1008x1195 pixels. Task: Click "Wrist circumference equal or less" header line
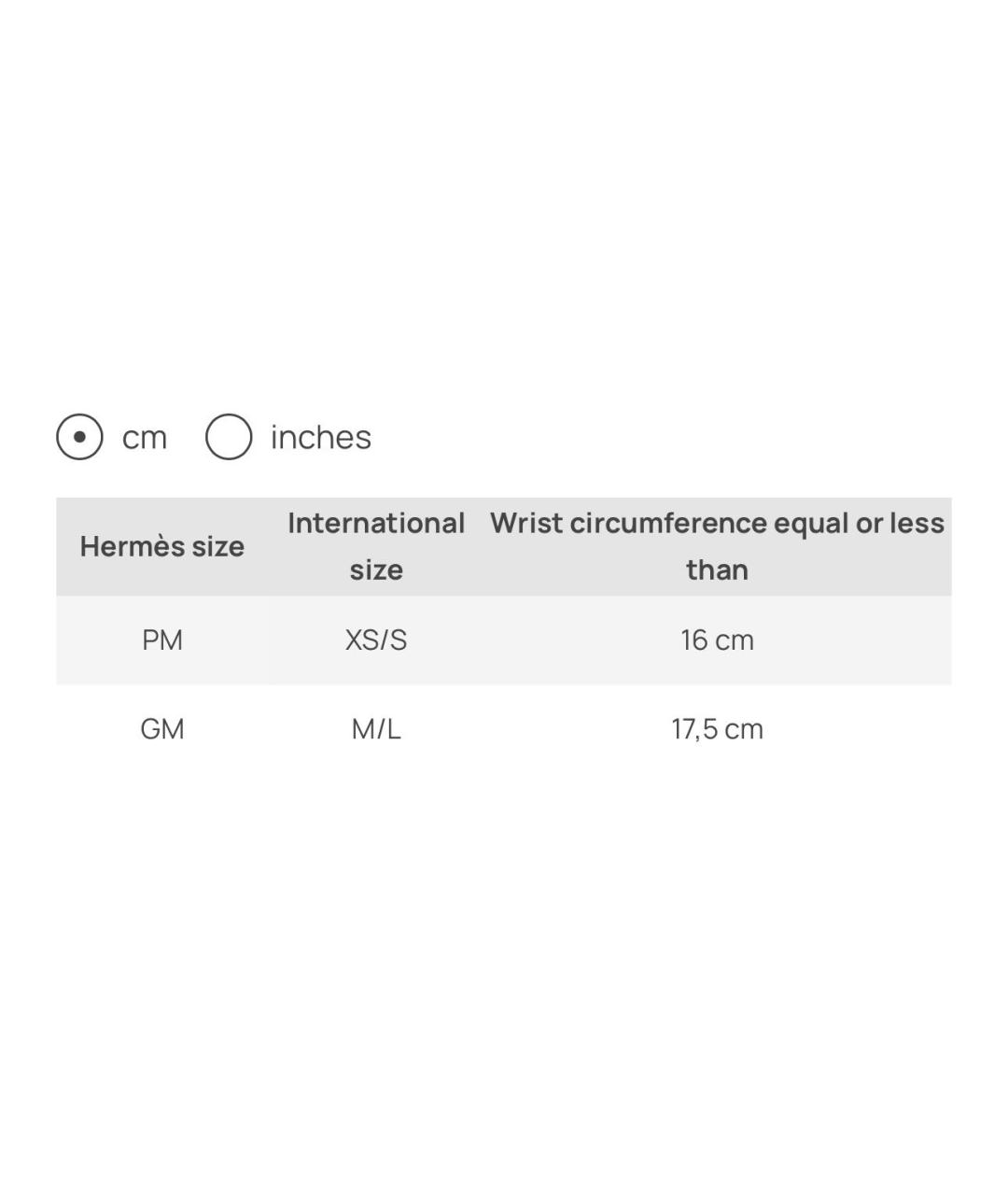pyautogui.click(x=718, y=524)
